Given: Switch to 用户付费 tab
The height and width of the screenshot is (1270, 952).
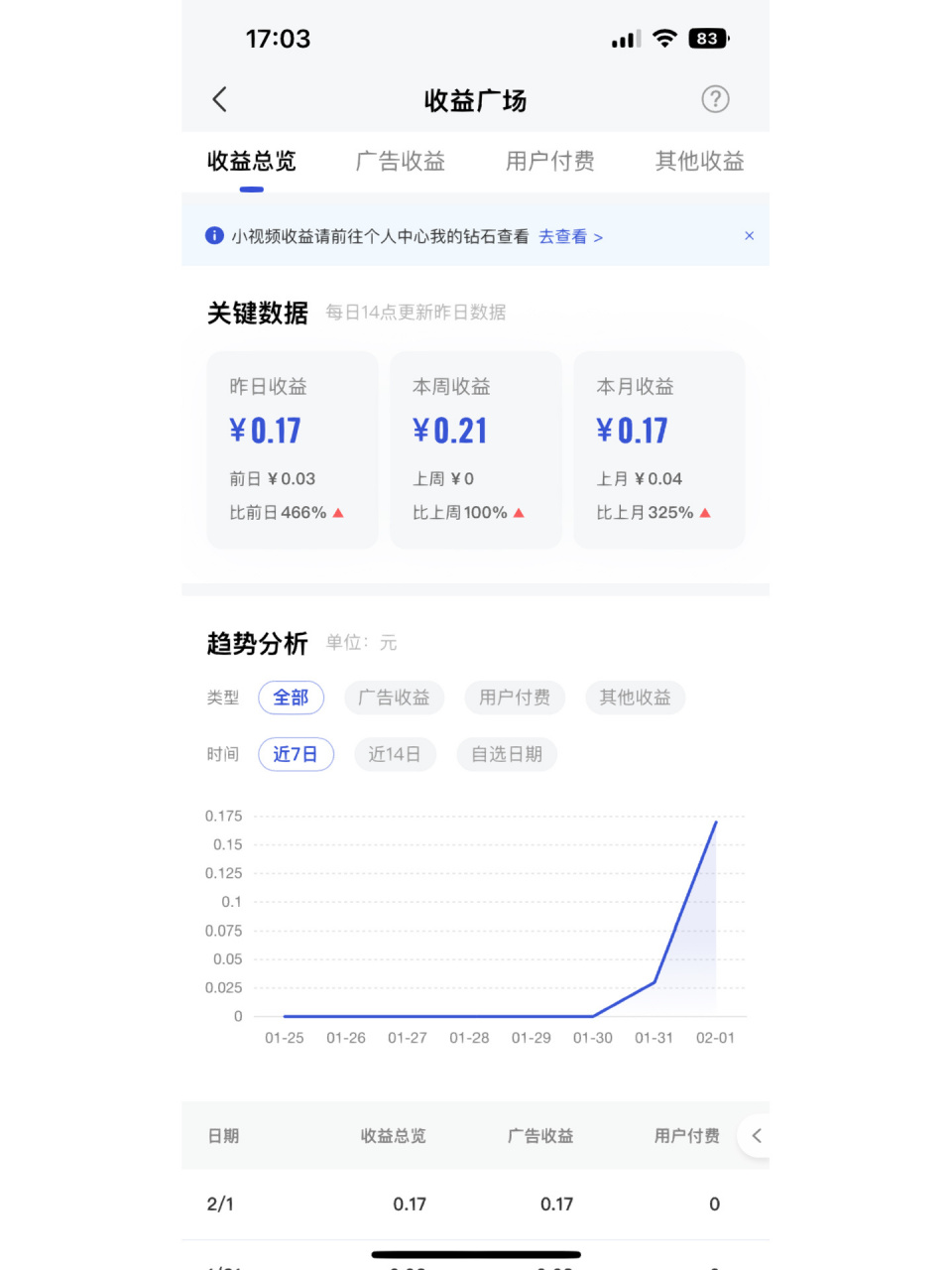Looking at the screenshot, I should point(550,162).
